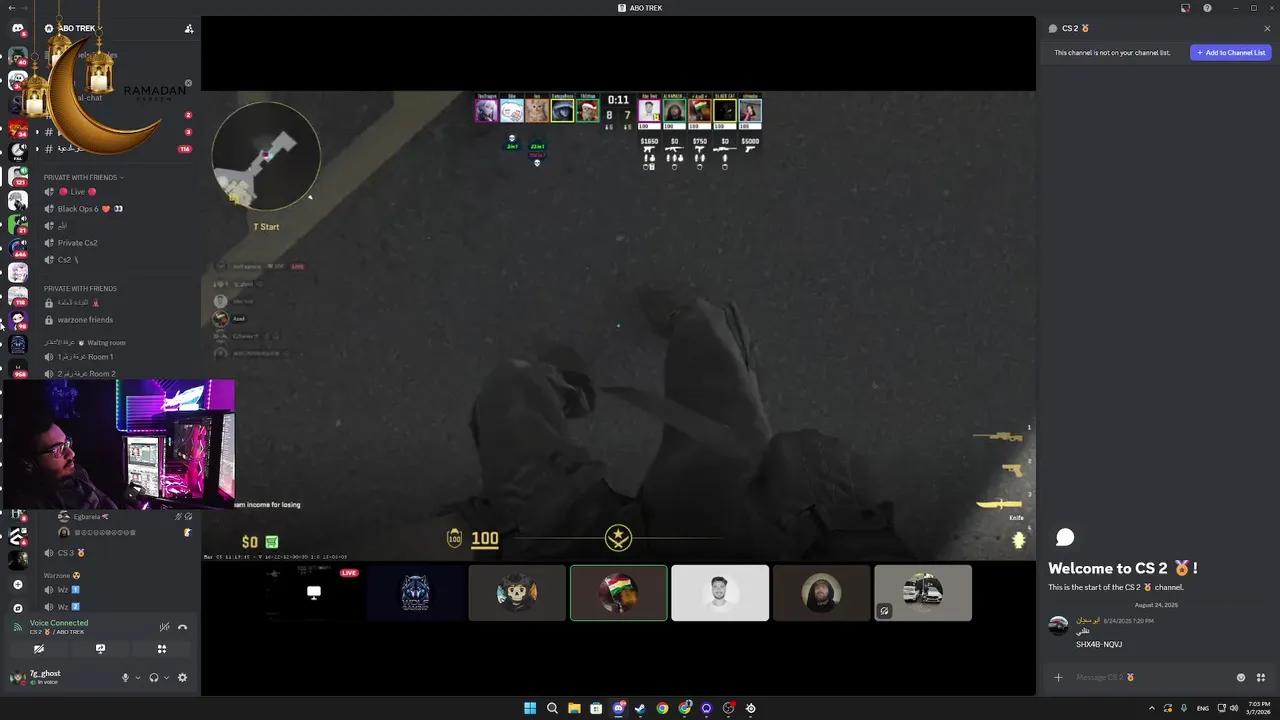Open server with 958 badge
Screen dimensions: 1280x720
18,368
